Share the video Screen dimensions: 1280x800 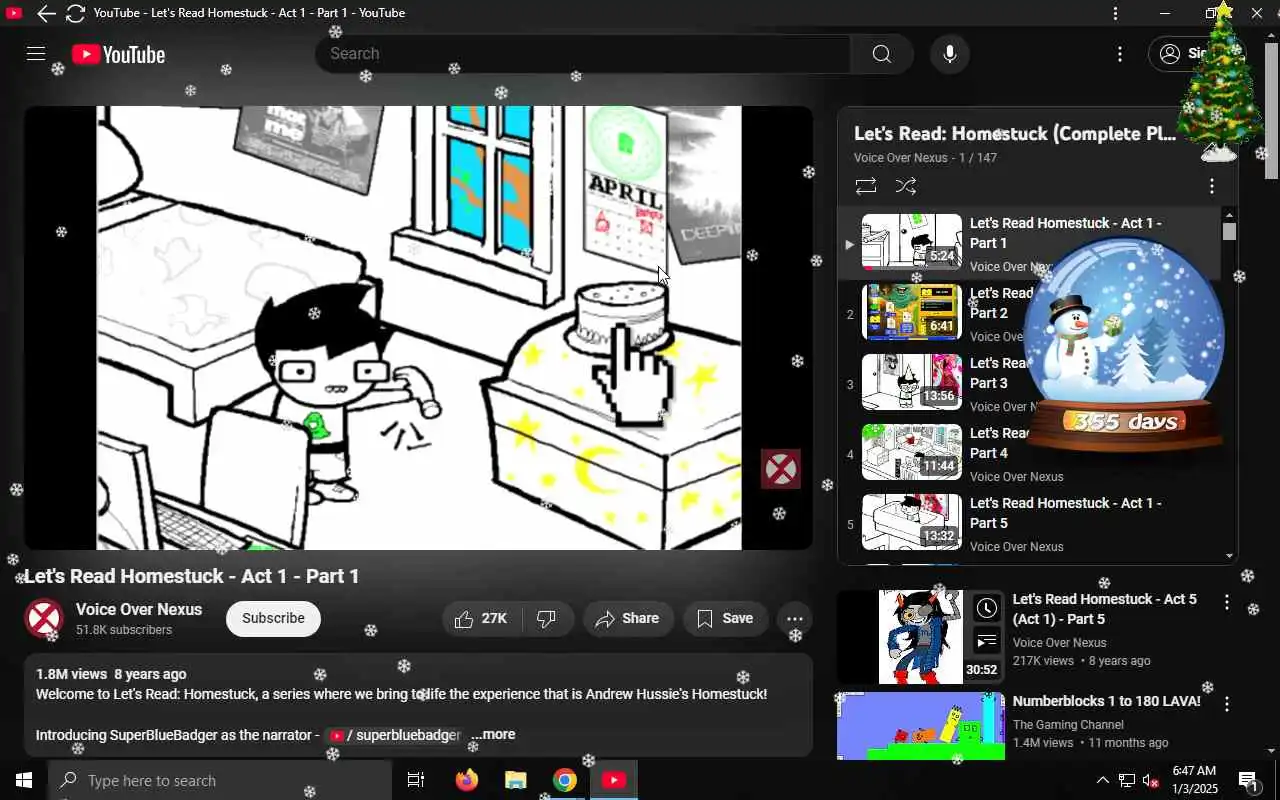628,619
